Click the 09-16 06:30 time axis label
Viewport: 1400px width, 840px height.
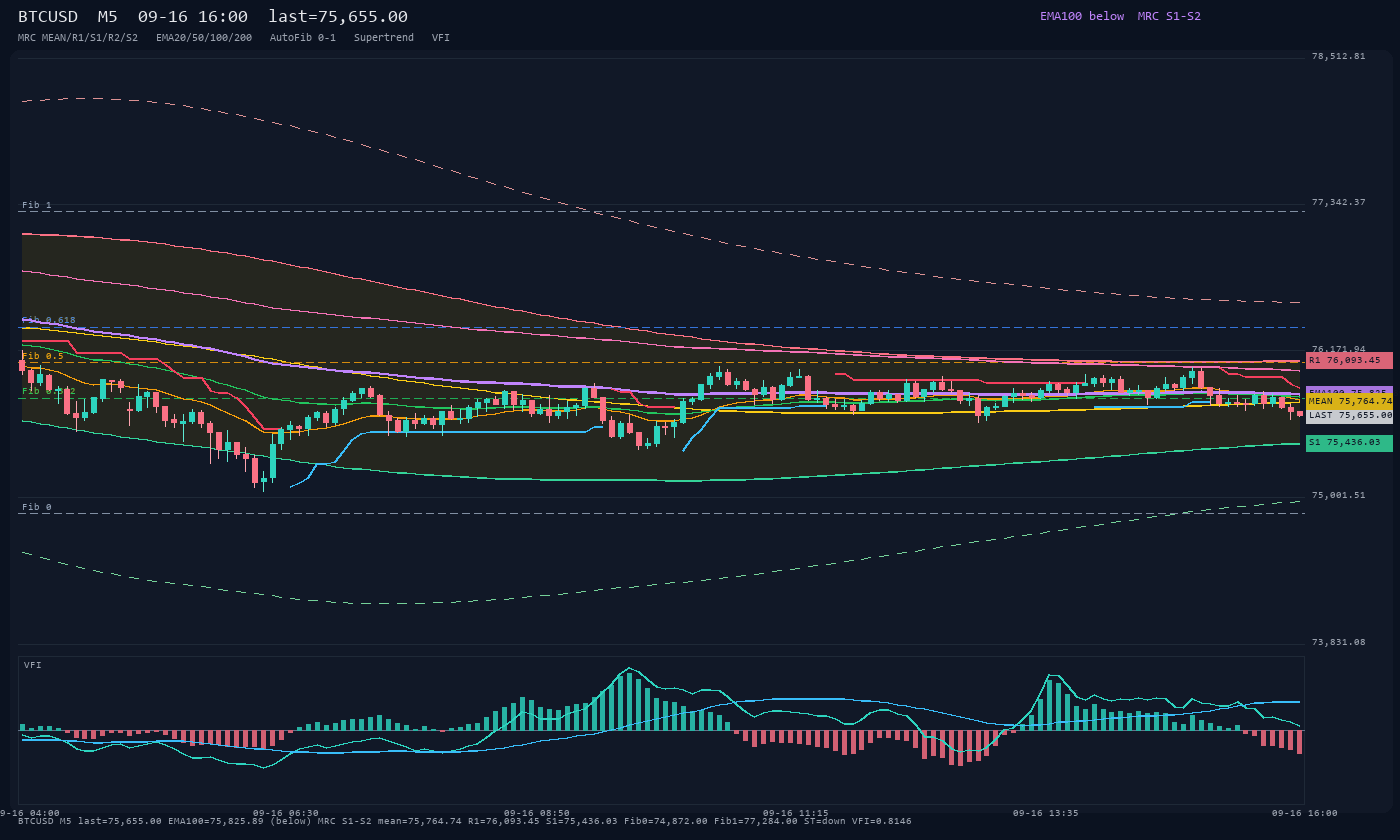[286, 813]
